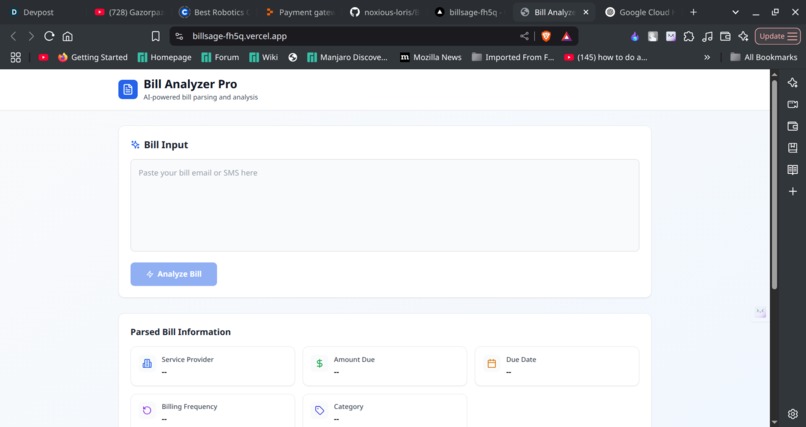Click the scrollbar down arrow

(774, 422)
